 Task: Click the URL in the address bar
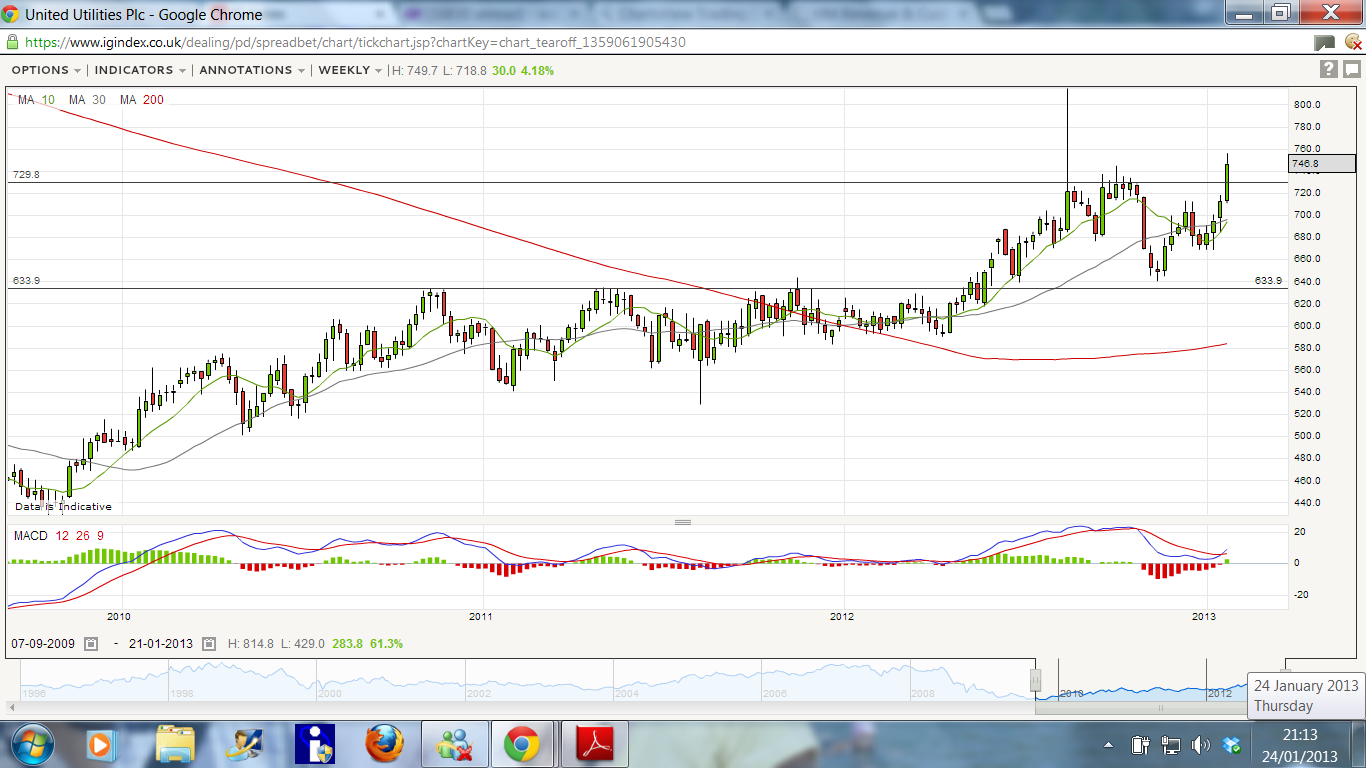355,43
